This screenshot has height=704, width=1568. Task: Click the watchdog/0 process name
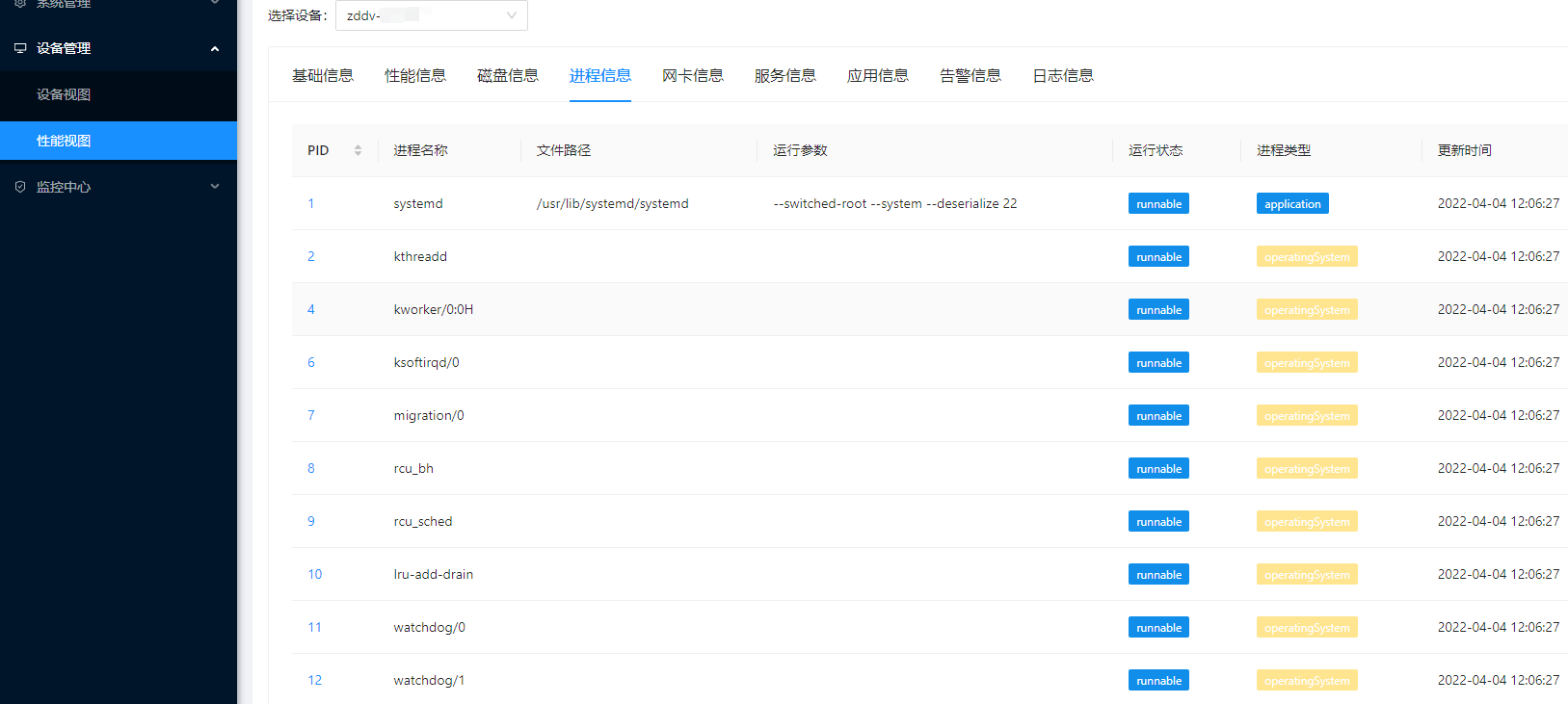pos(429,627)
